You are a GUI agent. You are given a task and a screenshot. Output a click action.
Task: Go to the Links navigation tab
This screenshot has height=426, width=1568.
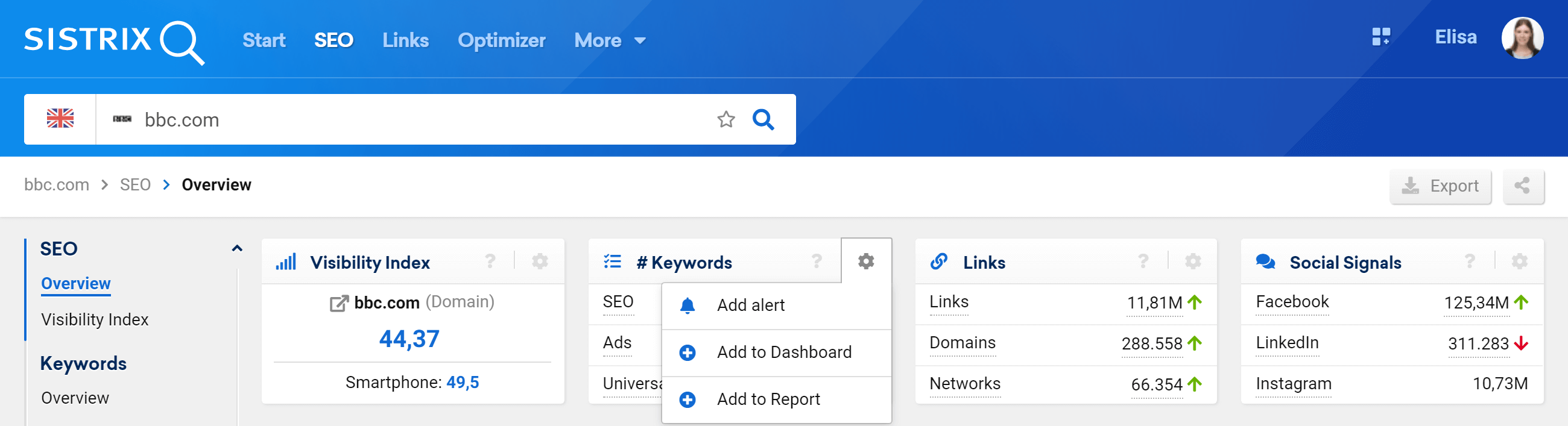click(405, 40)
